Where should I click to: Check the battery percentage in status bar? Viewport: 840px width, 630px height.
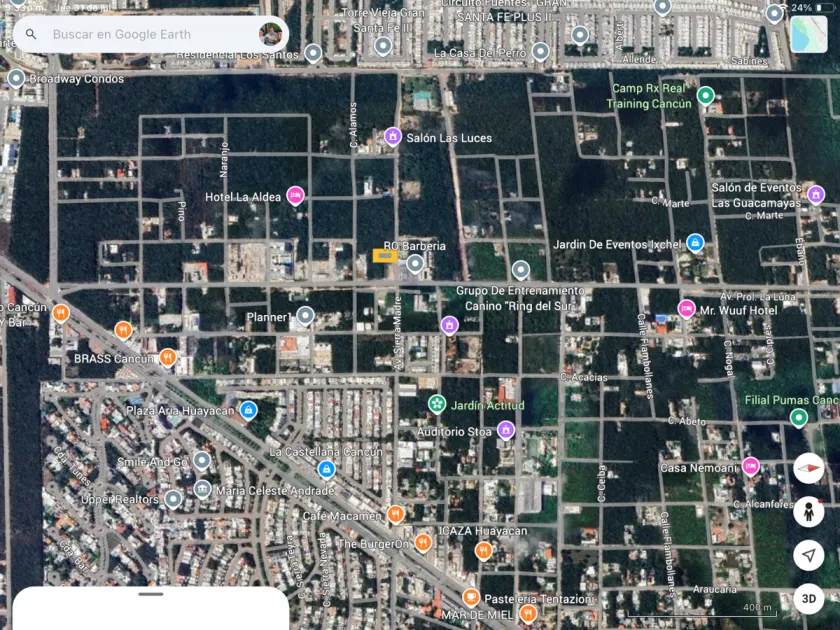pos(801,8)
